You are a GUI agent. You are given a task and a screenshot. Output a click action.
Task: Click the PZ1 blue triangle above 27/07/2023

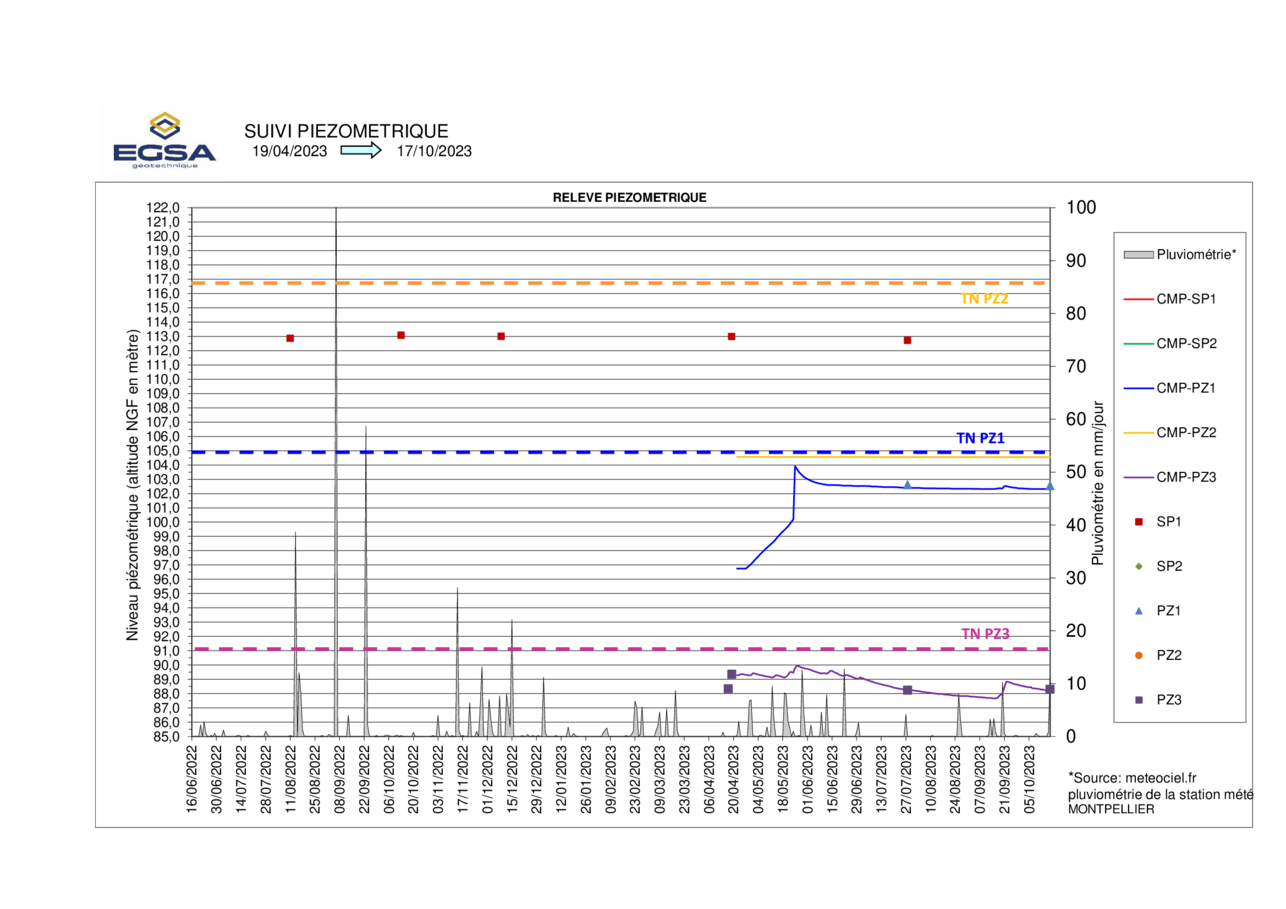[x=907, y=484]
